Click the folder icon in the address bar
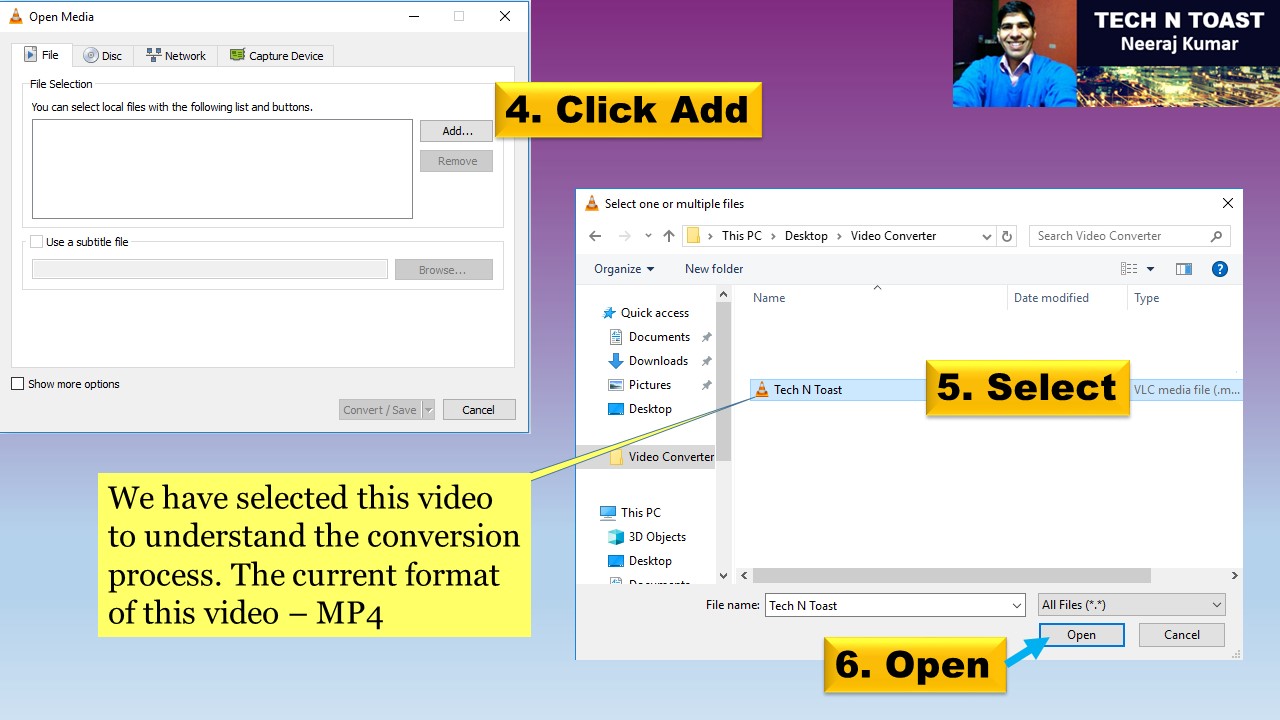Screen dimensions: 1280x720 pyautogui.click(x=693, y=236)
